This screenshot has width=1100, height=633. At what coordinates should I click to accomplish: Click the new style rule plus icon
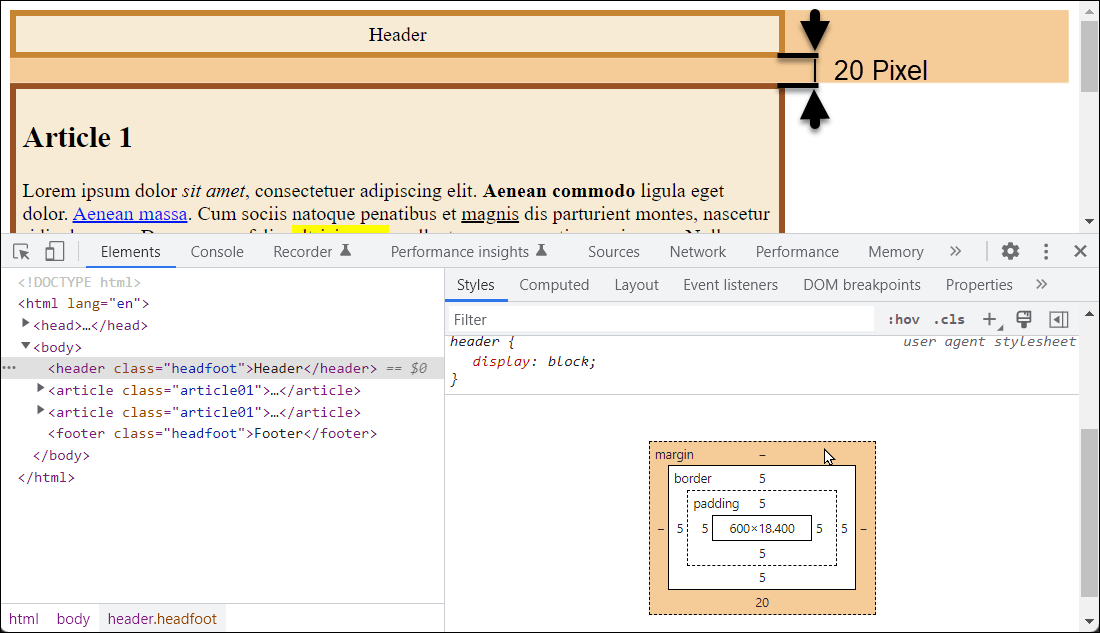coord(989,319)
